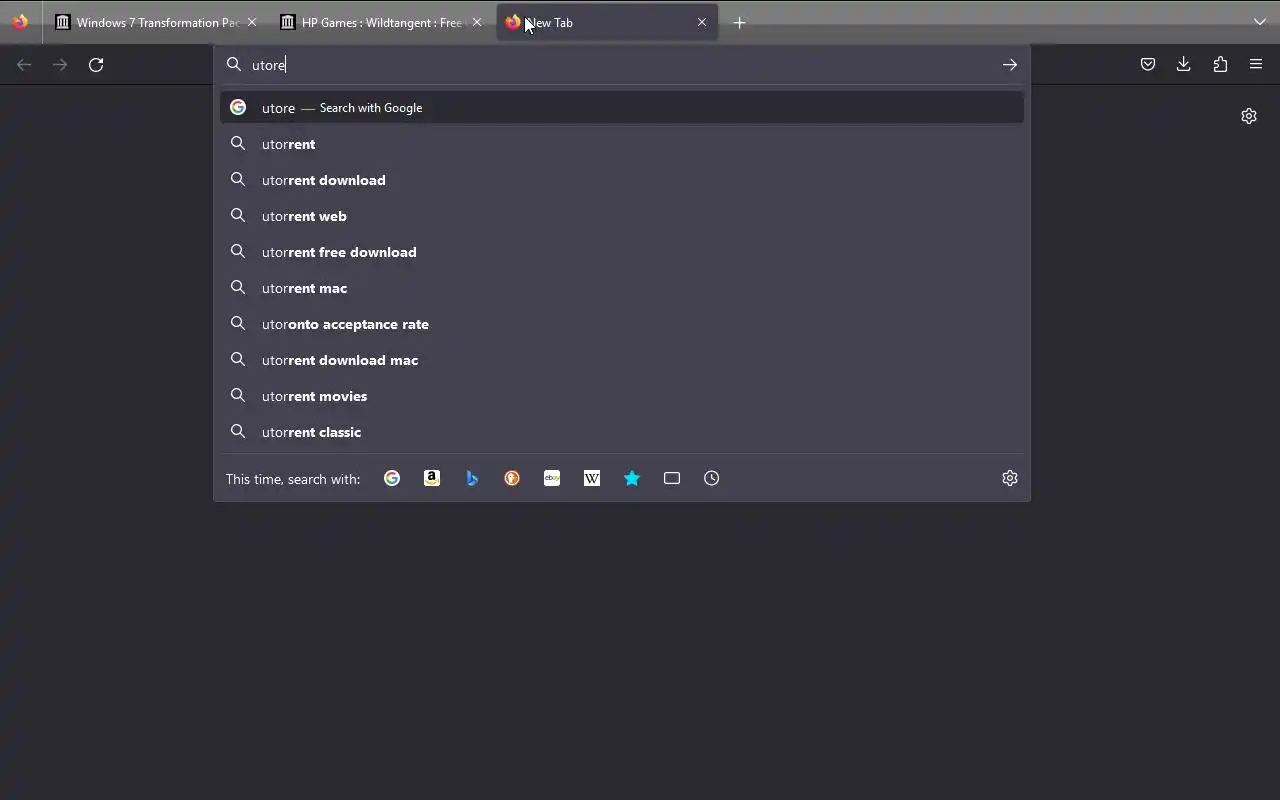Switch to Windows 7 Transformation Pack tab
This screenshot has width=1280, height=800.
[x=156, y=22]
